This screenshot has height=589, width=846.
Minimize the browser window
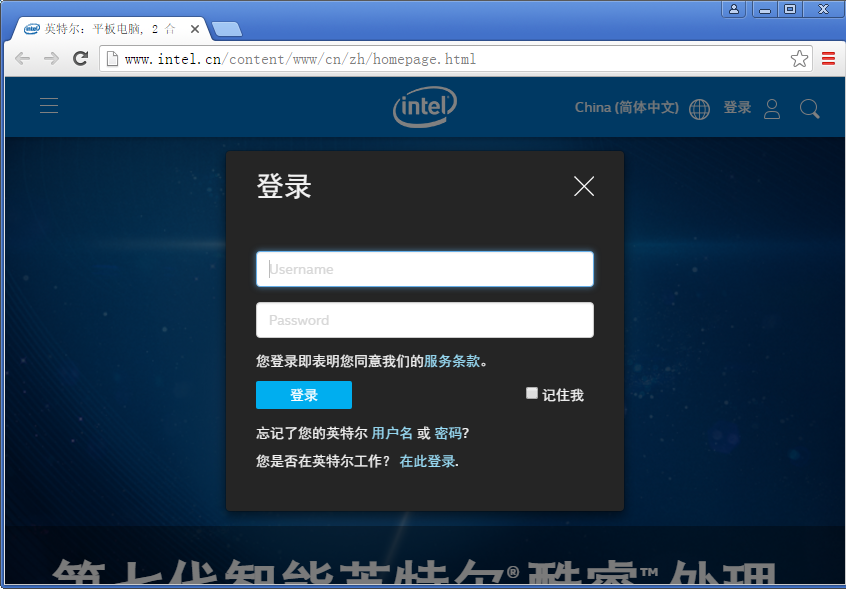[x=765, y=9]
